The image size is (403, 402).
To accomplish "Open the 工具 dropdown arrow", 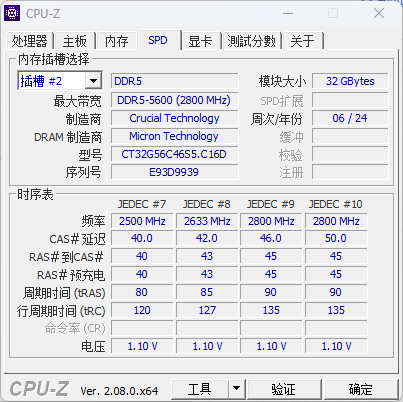I will (x=236, y=389).
